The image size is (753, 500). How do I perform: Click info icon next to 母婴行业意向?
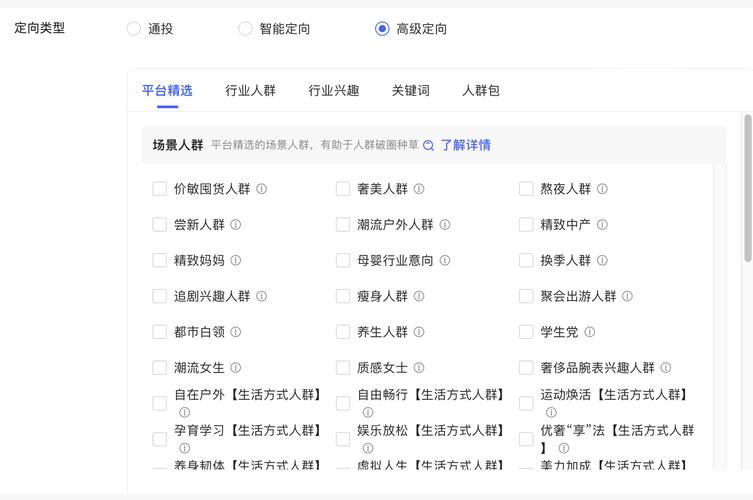click(445, 261)
